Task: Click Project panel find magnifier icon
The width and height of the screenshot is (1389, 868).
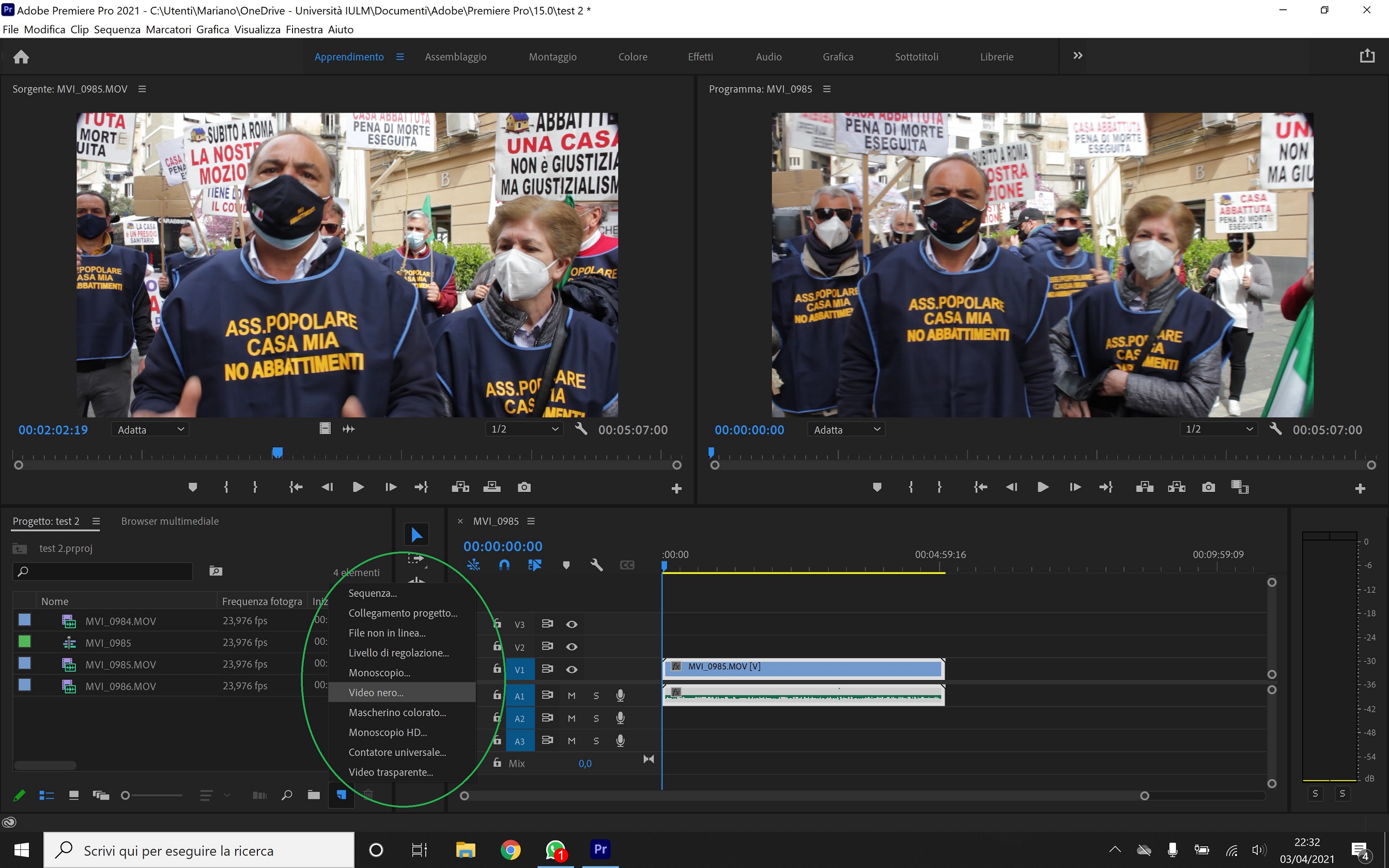Action: click(x=287, y=795)
